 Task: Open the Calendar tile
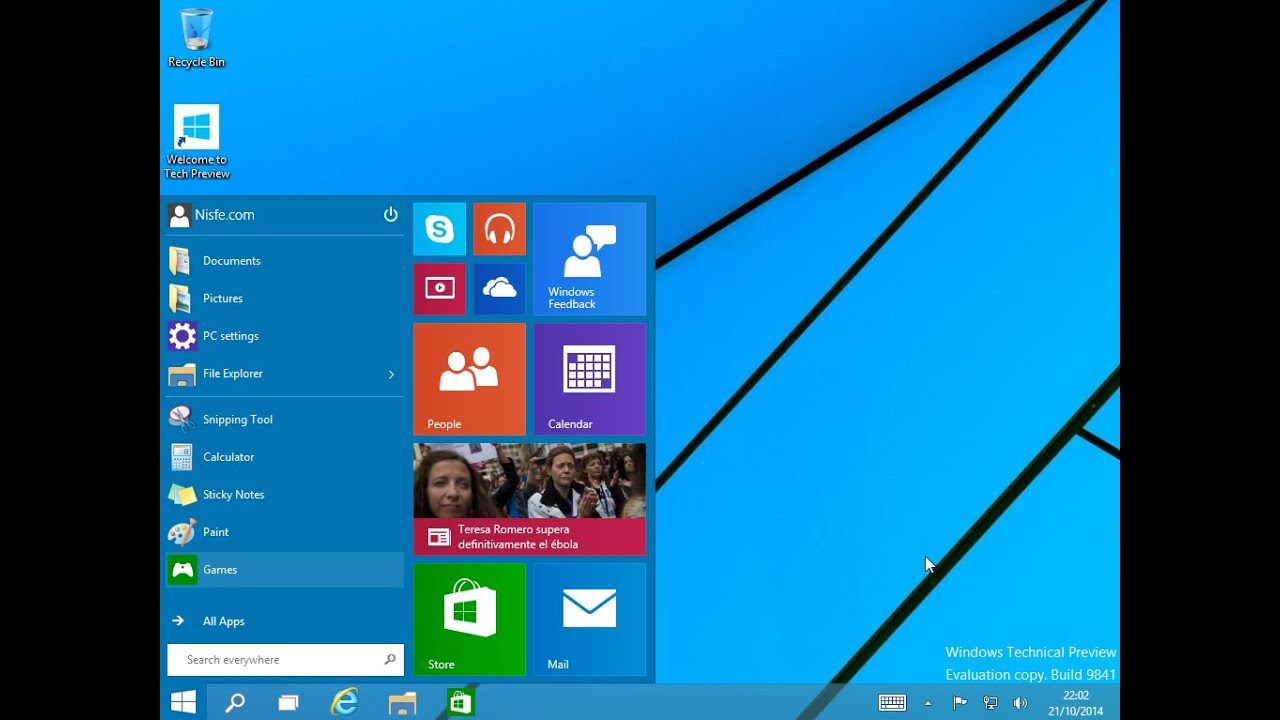pos(589,379)
